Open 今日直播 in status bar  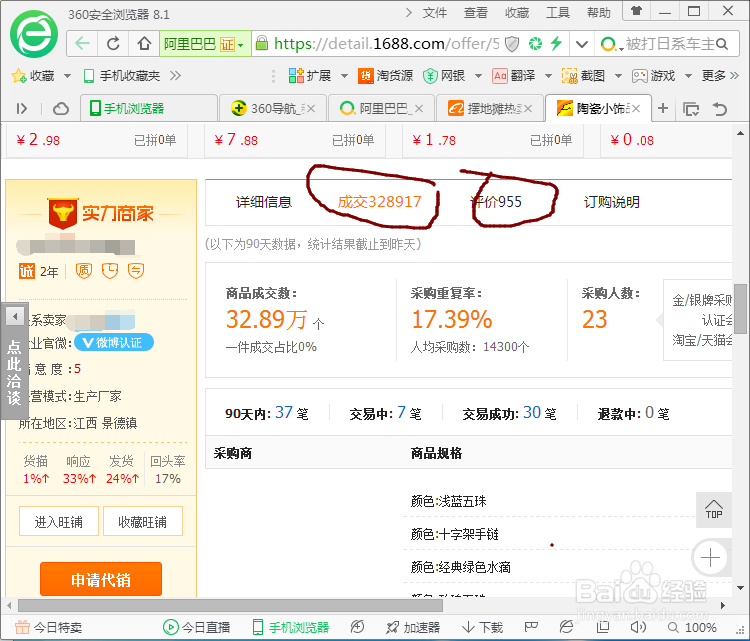click(x=197, y=627)
